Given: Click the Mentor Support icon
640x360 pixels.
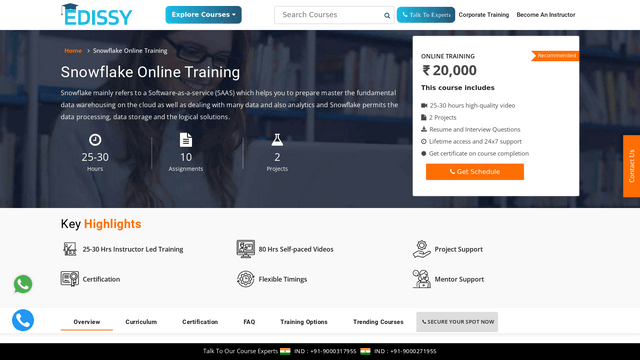Looking at the screenshot, I should click(421, 279).
